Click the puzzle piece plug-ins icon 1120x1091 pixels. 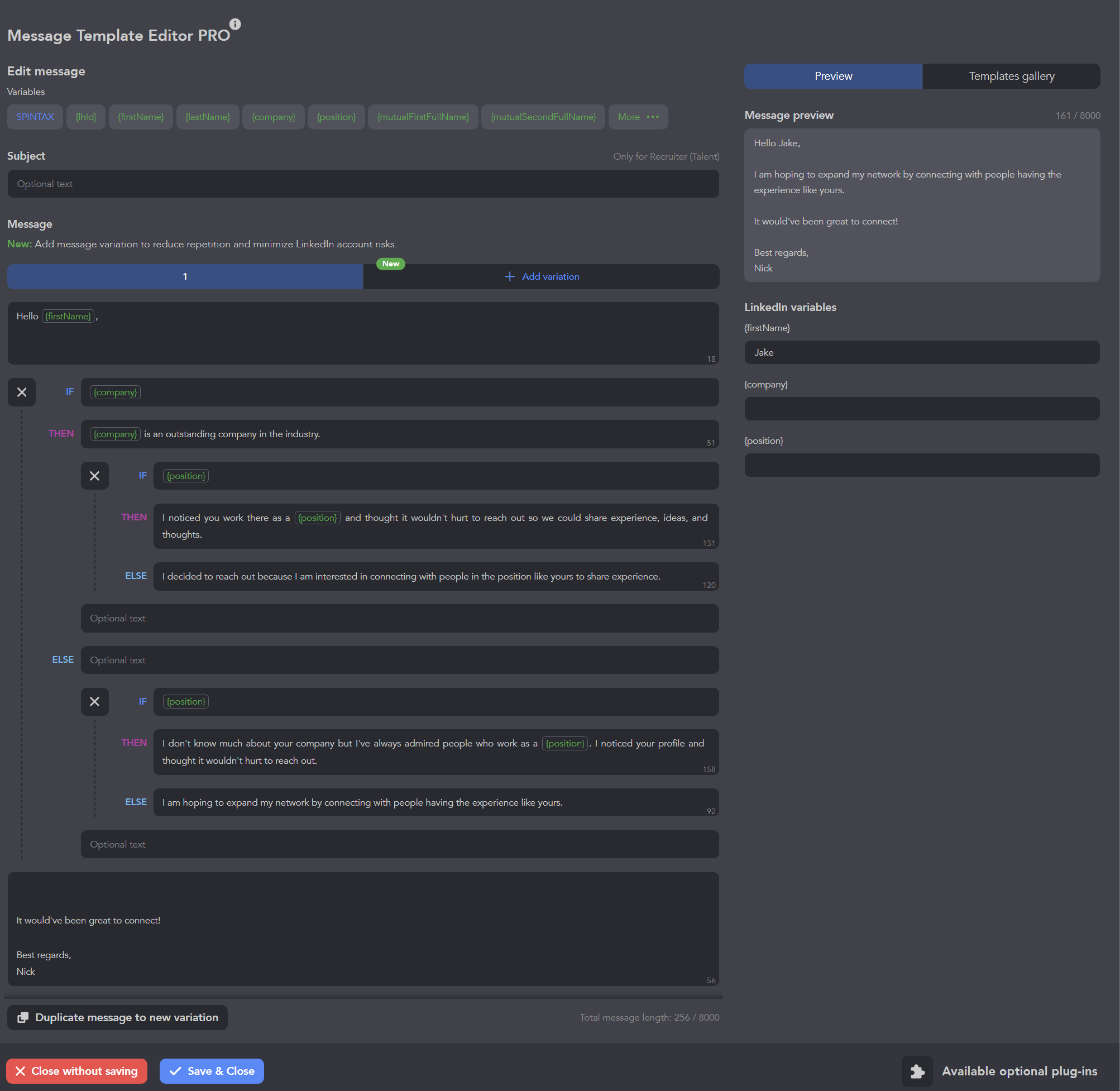[917, 1071]
